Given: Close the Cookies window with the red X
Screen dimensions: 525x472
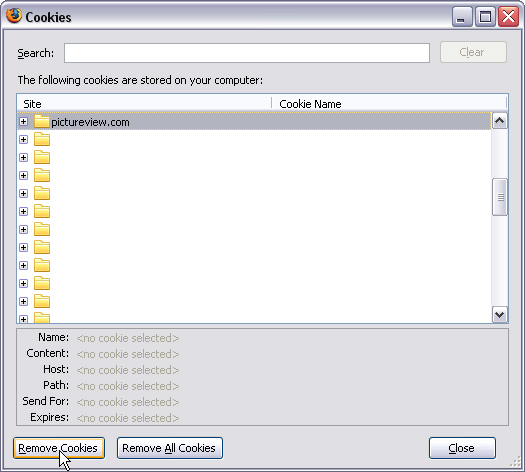Looking at the screenshot, I should point(508,17).
